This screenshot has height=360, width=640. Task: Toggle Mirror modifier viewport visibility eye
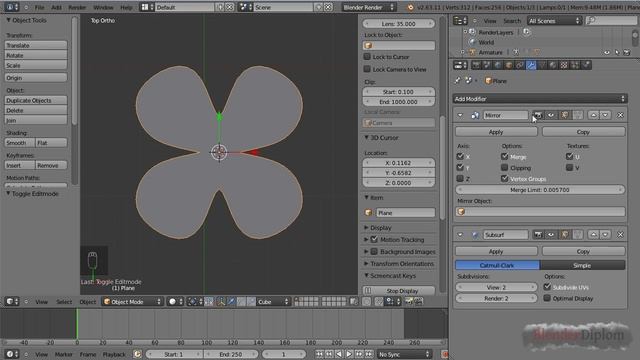click(551, 115)
